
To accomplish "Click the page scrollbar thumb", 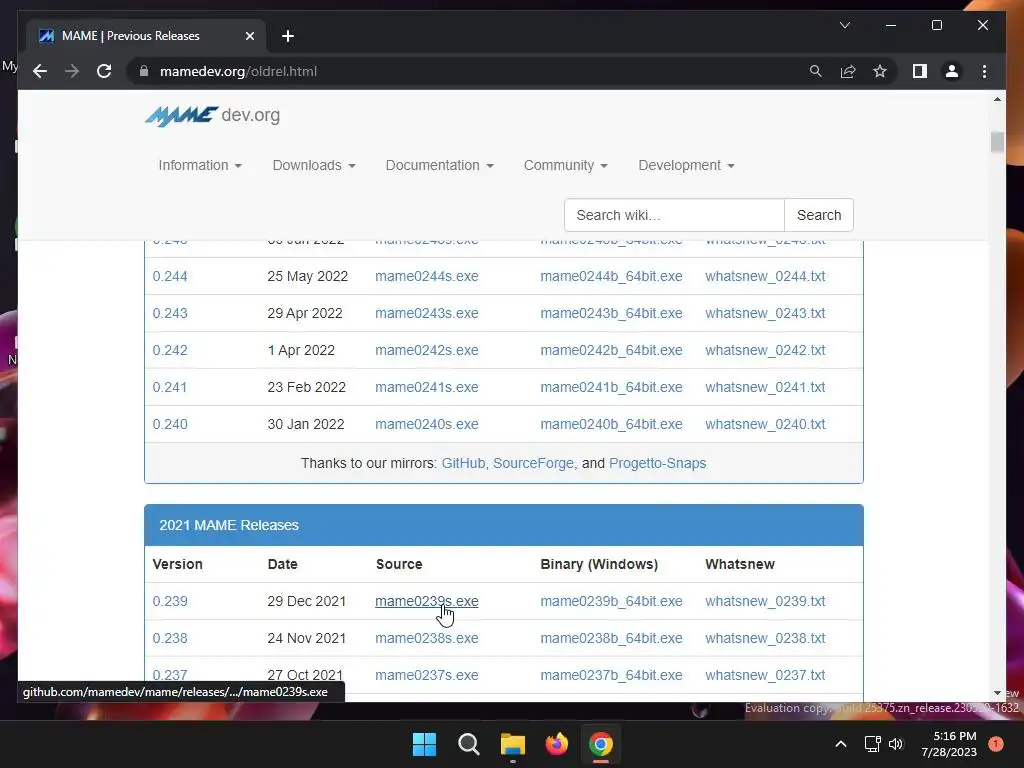I will click(x=997, y=142).
